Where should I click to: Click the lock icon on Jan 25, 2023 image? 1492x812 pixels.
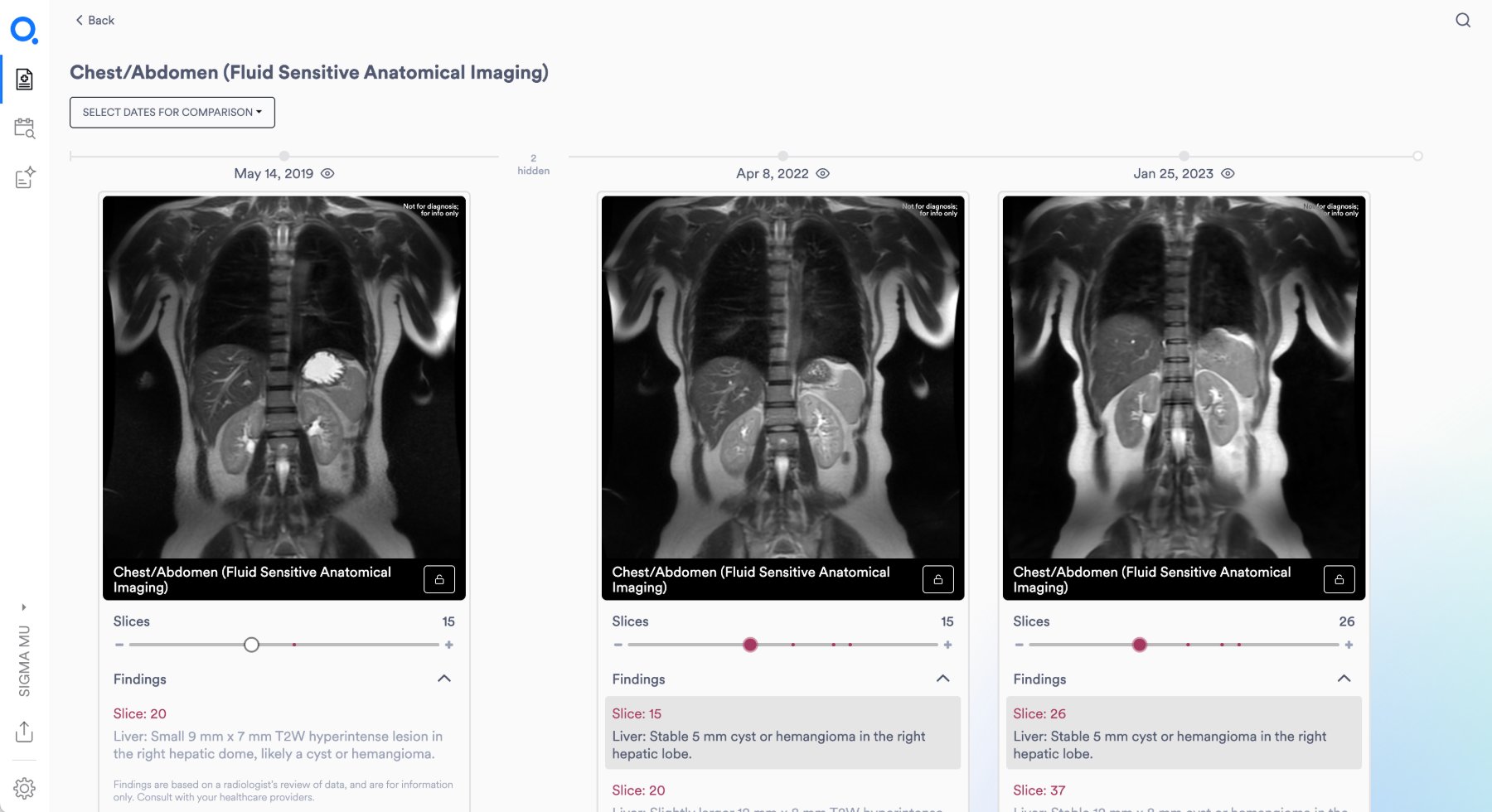[1339, 579]
